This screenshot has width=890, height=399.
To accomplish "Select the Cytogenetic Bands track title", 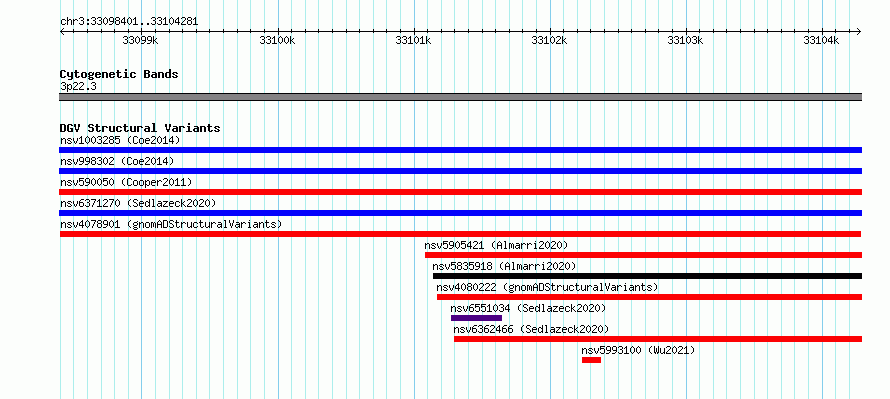I will (119, 74).
